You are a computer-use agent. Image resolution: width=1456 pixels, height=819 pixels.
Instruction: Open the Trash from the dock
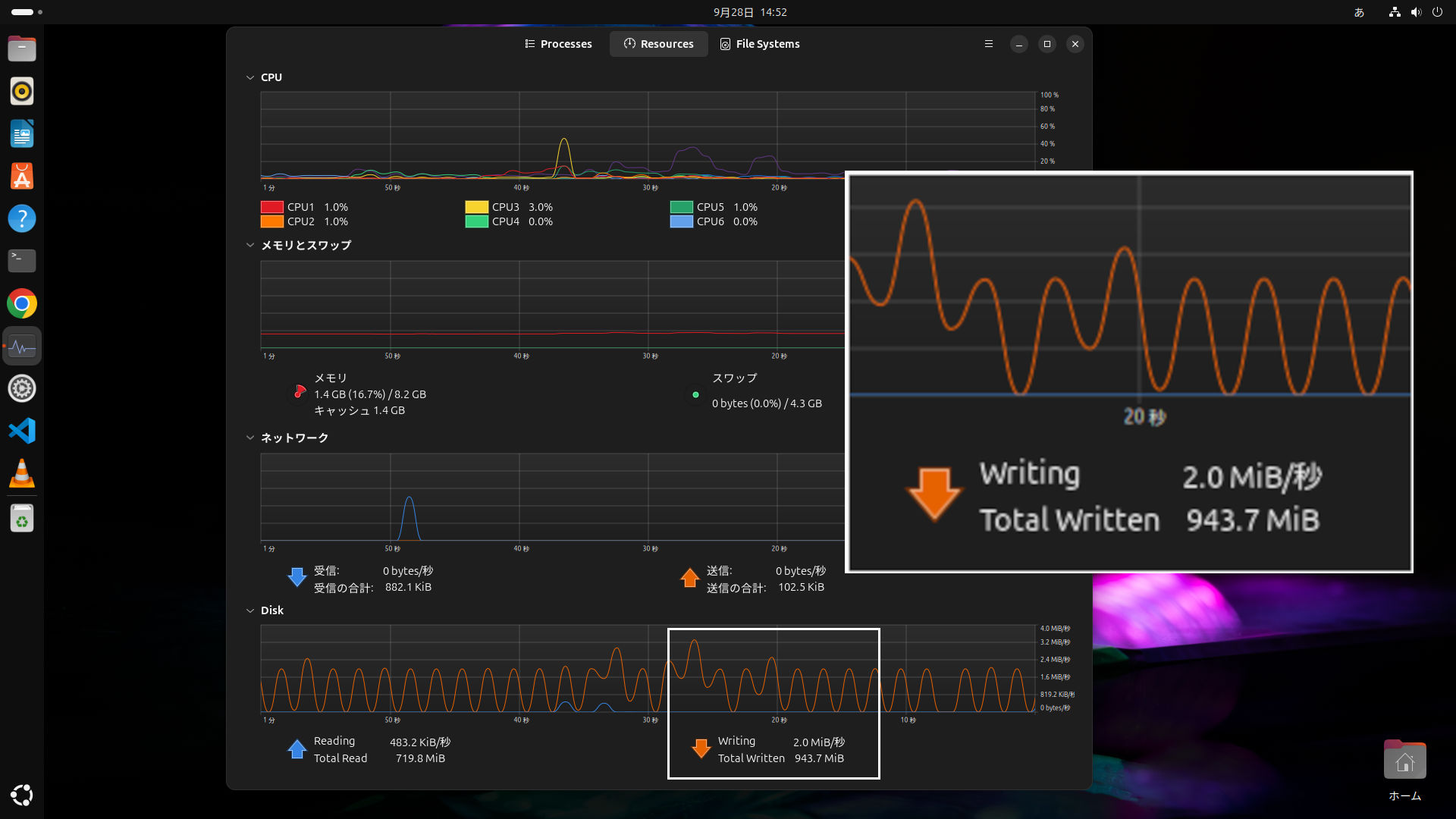coord(22,518)
